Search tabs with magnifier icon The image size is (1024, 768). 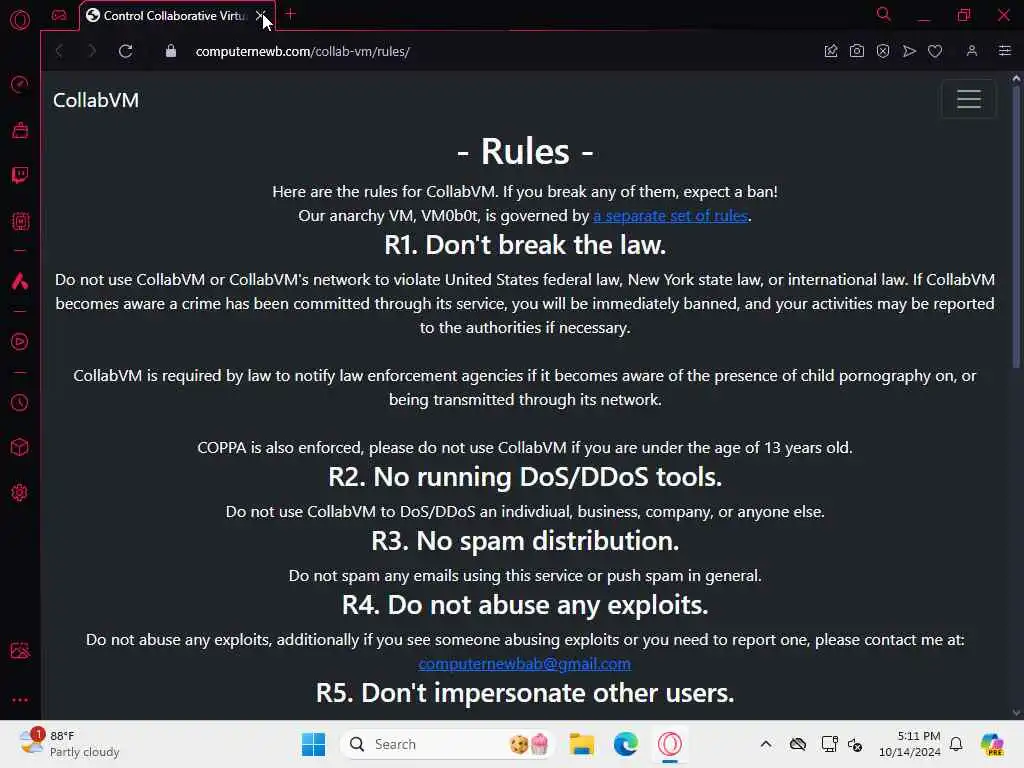click(884, 14)
